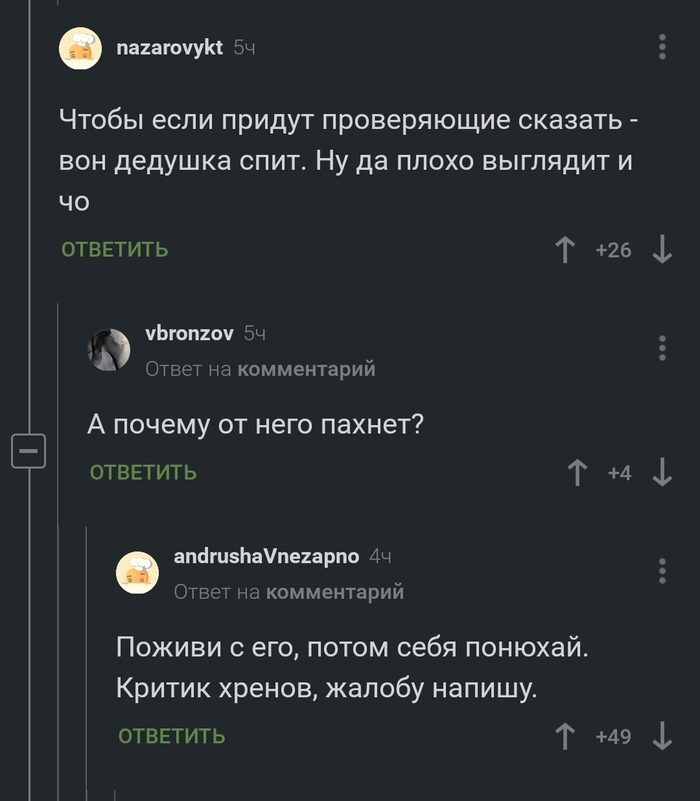Click the username nazarovykt

tap(168, 44)
